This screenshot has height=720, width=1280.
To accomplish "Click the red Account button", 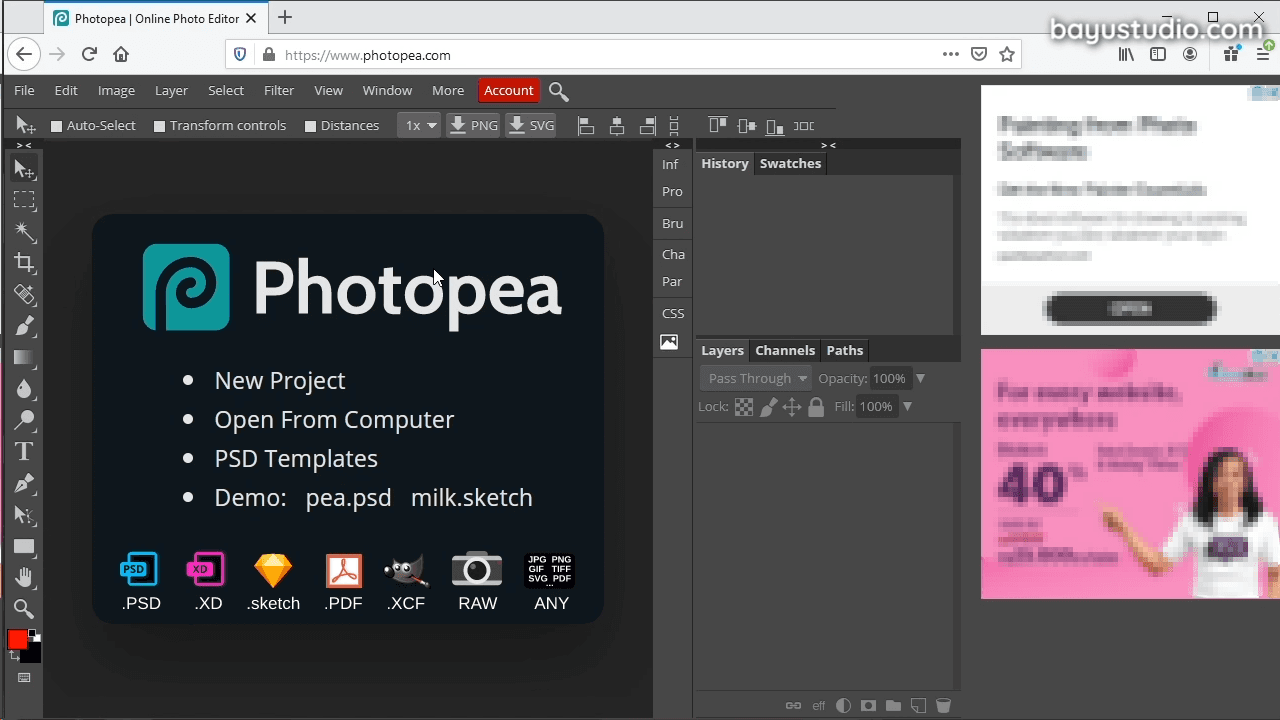I will (509, 90).
